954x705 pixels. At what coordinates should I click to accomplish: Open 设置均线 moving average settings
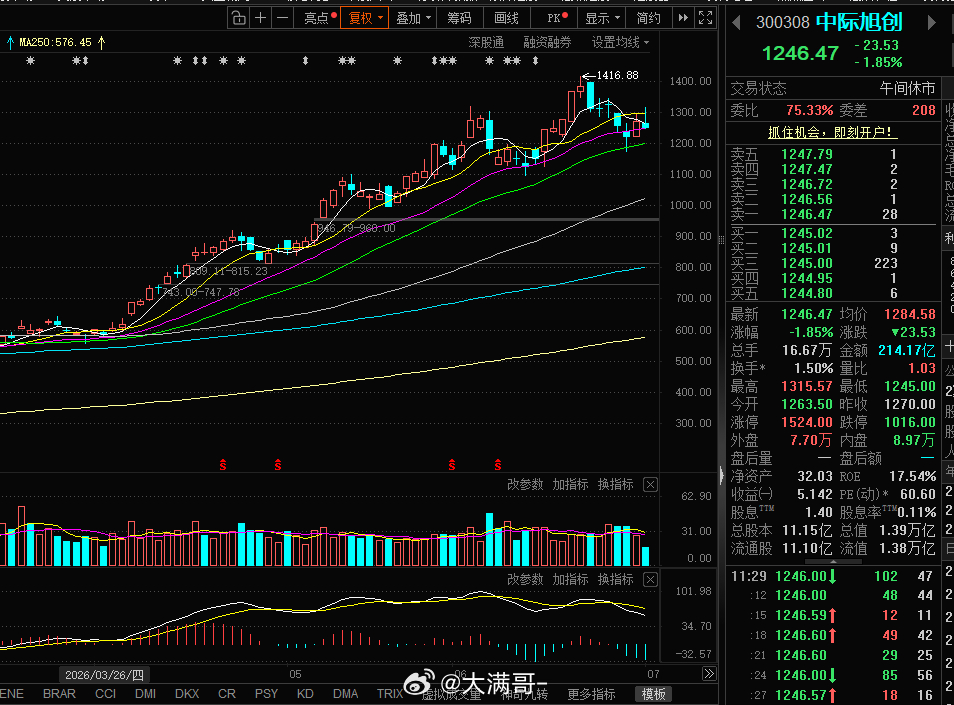[621, 43]
